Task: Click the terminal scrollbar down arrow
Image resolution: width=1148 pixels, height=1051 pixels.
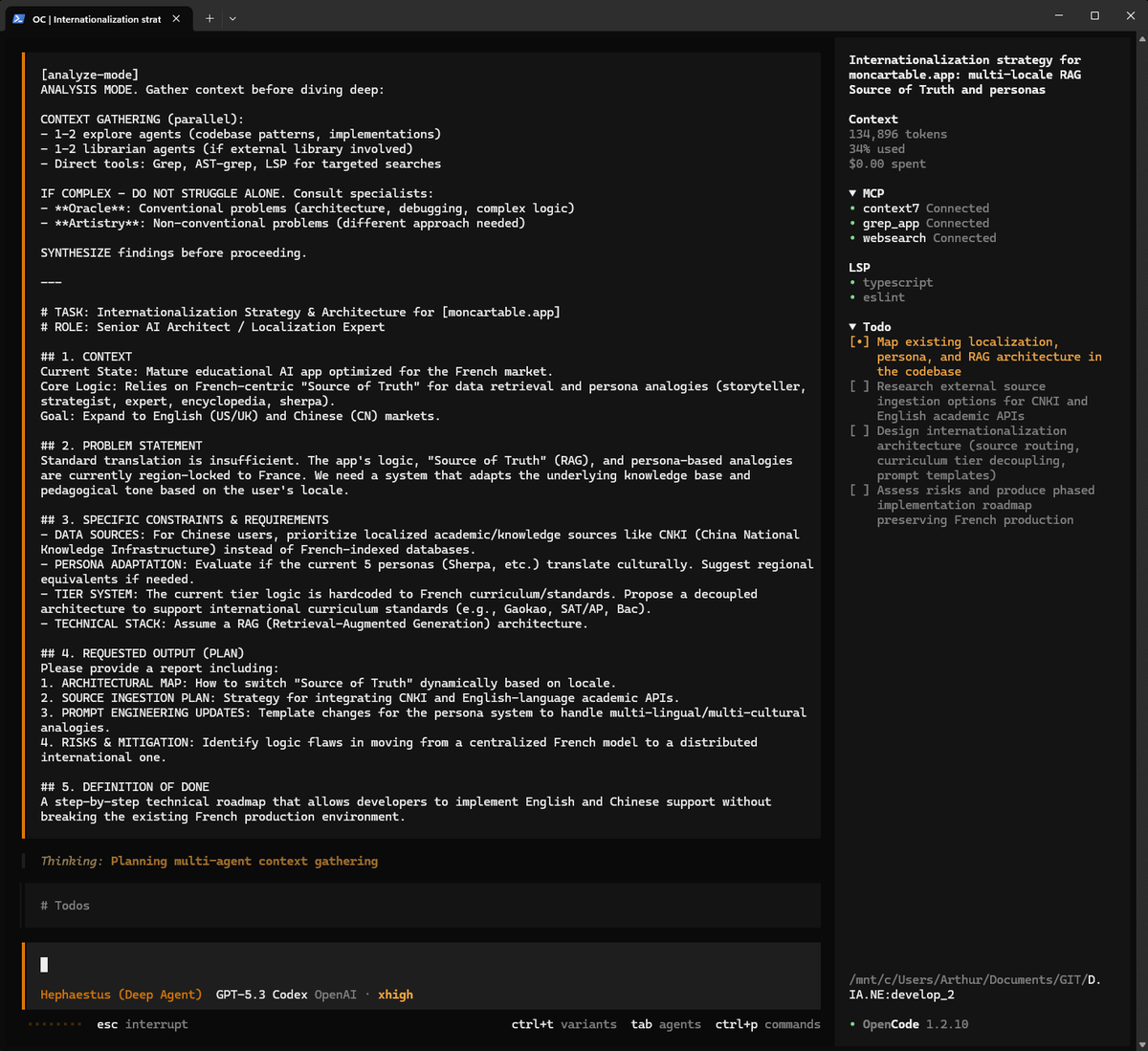Action: click(x=1142, y=1044)
